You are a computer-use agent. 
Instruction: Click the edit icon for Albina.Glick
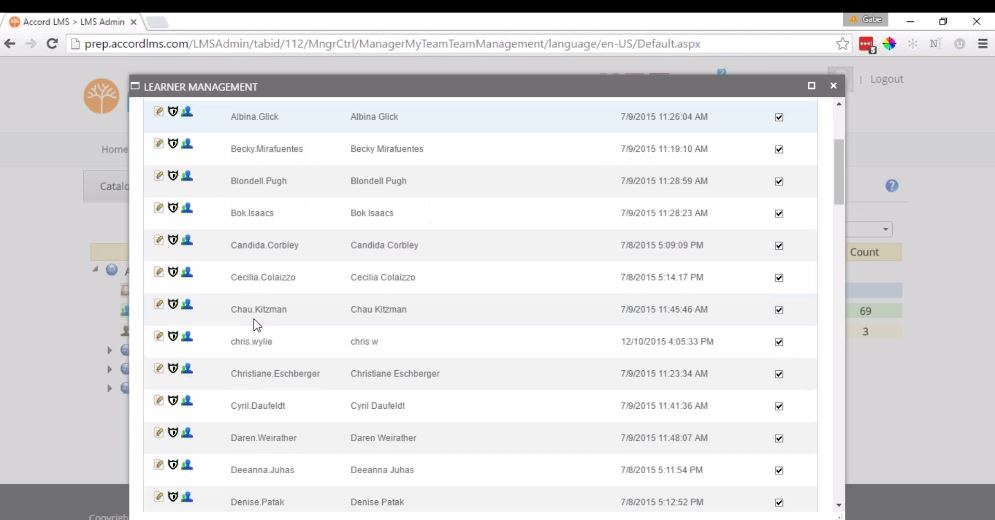(x=159, y=112)
